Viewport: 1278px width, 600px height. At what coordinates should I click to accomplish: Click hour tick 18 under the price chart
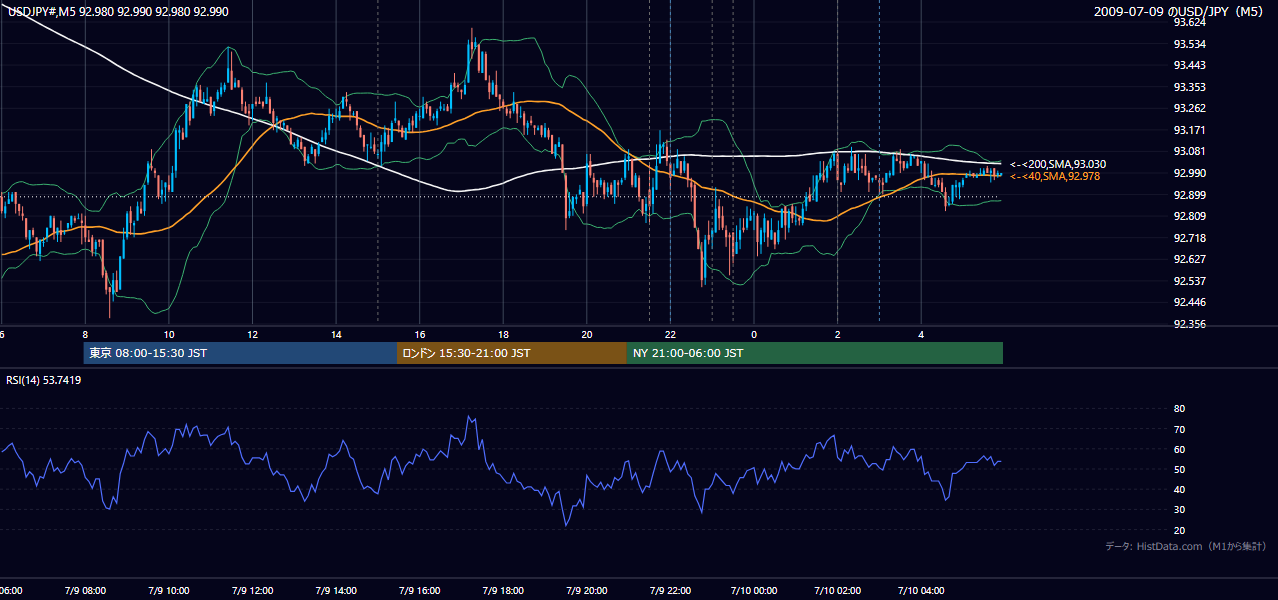pos(504,334)
